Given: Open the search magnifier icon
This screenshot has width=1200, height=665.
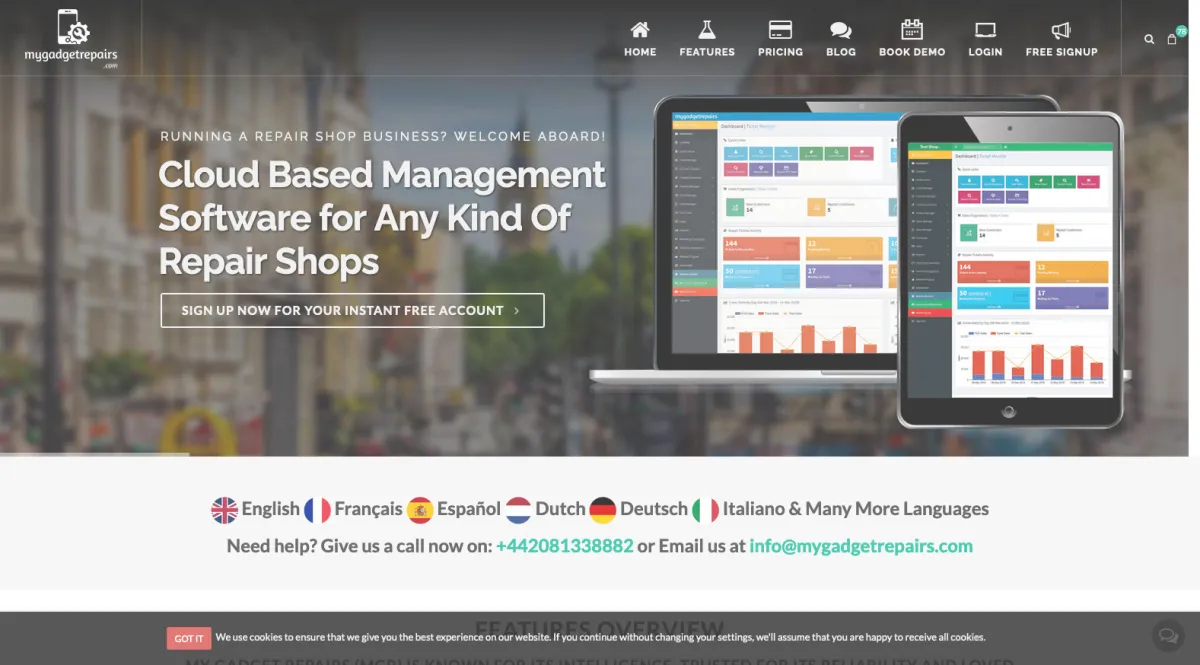Looking at the screenshot, I should click(x=1149, y=39).
